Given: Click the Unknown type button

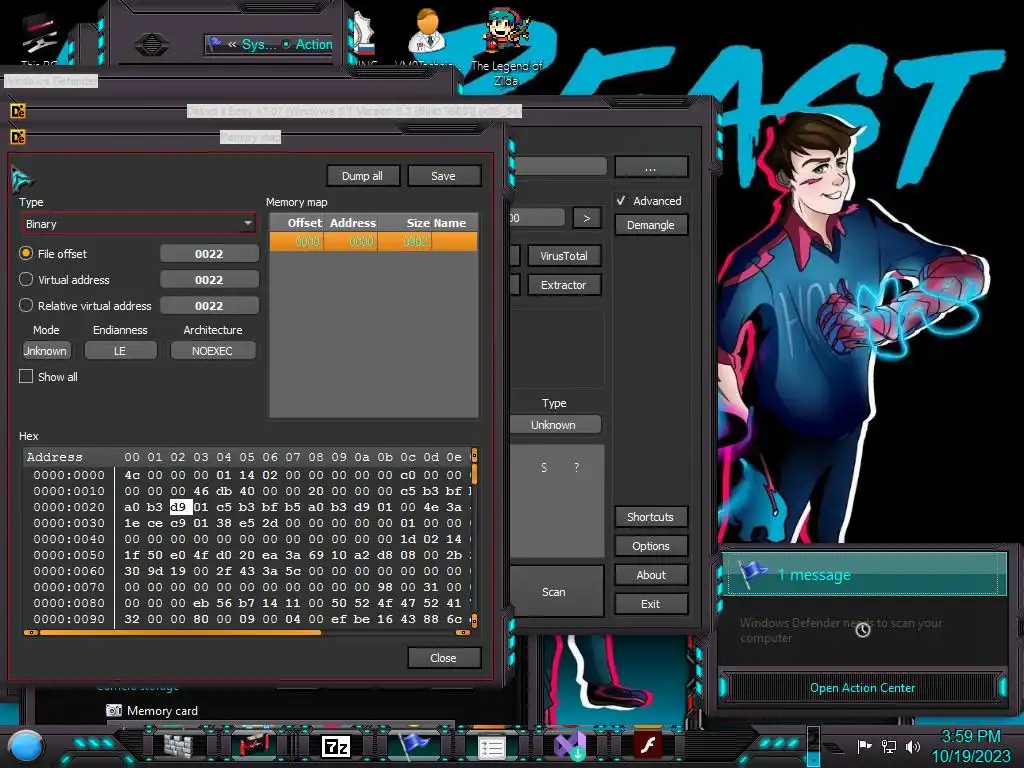Looking at the screenshot, I should click(554, 424).
